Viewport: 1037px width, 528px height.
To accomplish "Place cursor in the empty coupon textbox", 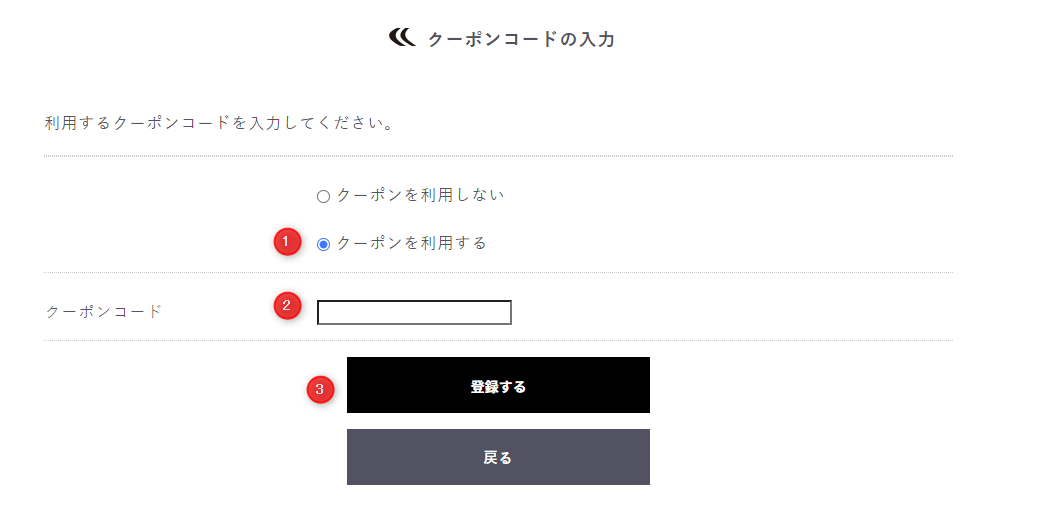I will tap(414, 313).
